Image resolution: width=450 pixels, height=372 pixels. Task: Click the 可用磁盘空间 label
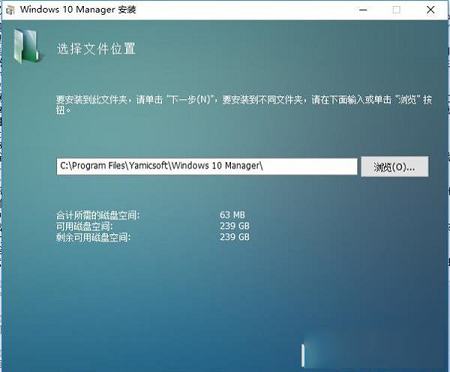click(x=84, y=227)
